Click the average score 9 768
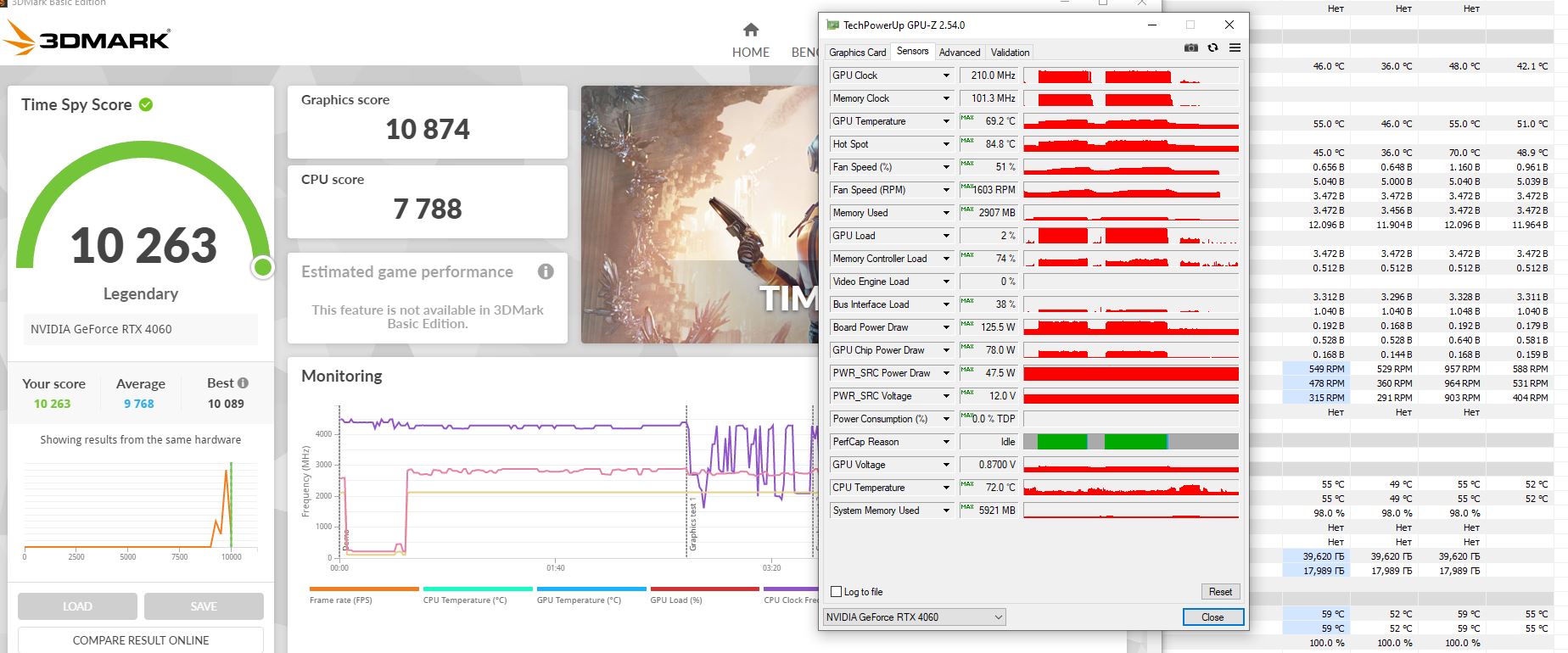The image size is (1568, 653). [x=139, y=404]
